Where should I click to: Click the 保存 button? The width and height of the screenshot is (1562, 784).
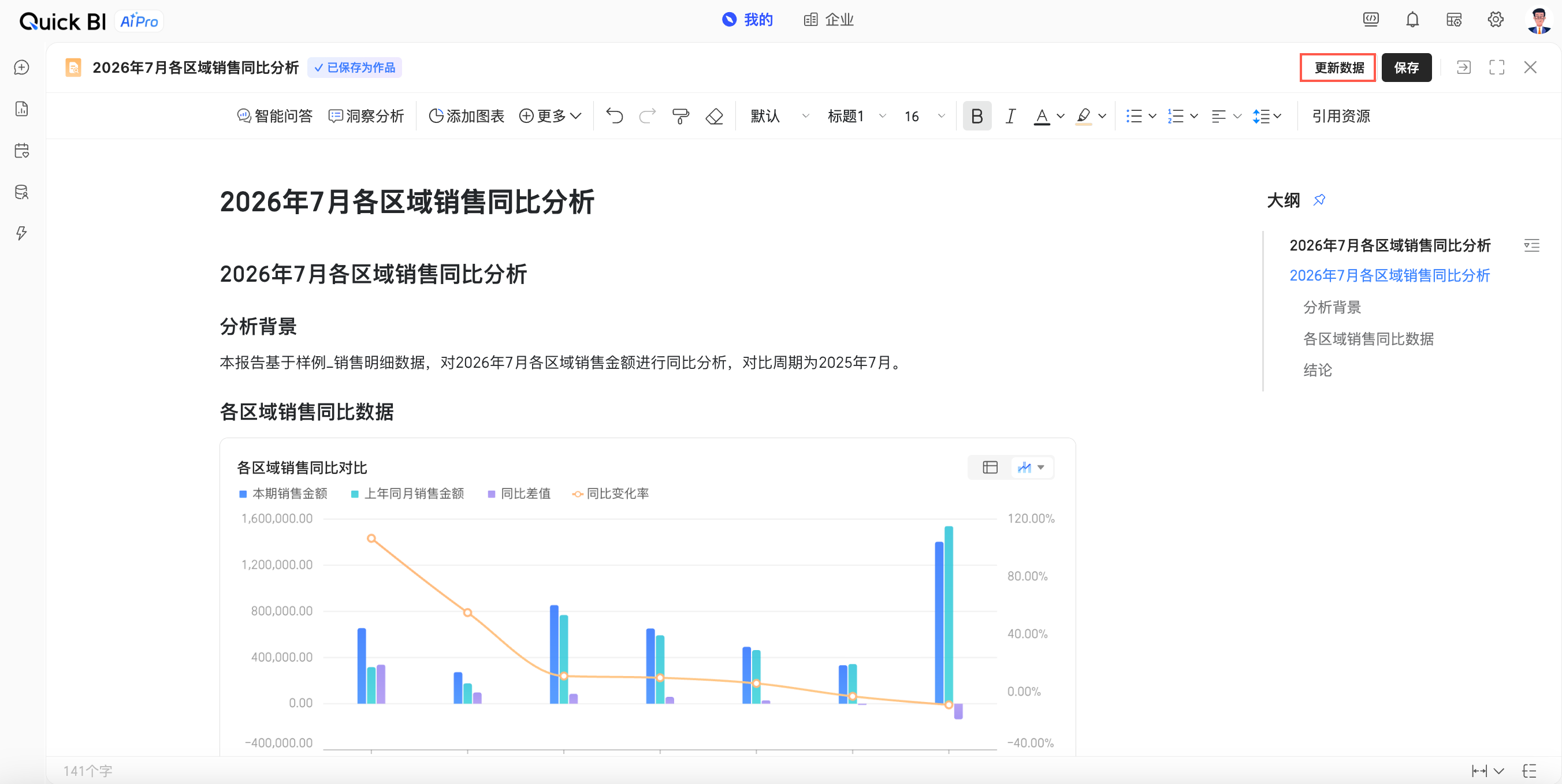pos(1406,67)
